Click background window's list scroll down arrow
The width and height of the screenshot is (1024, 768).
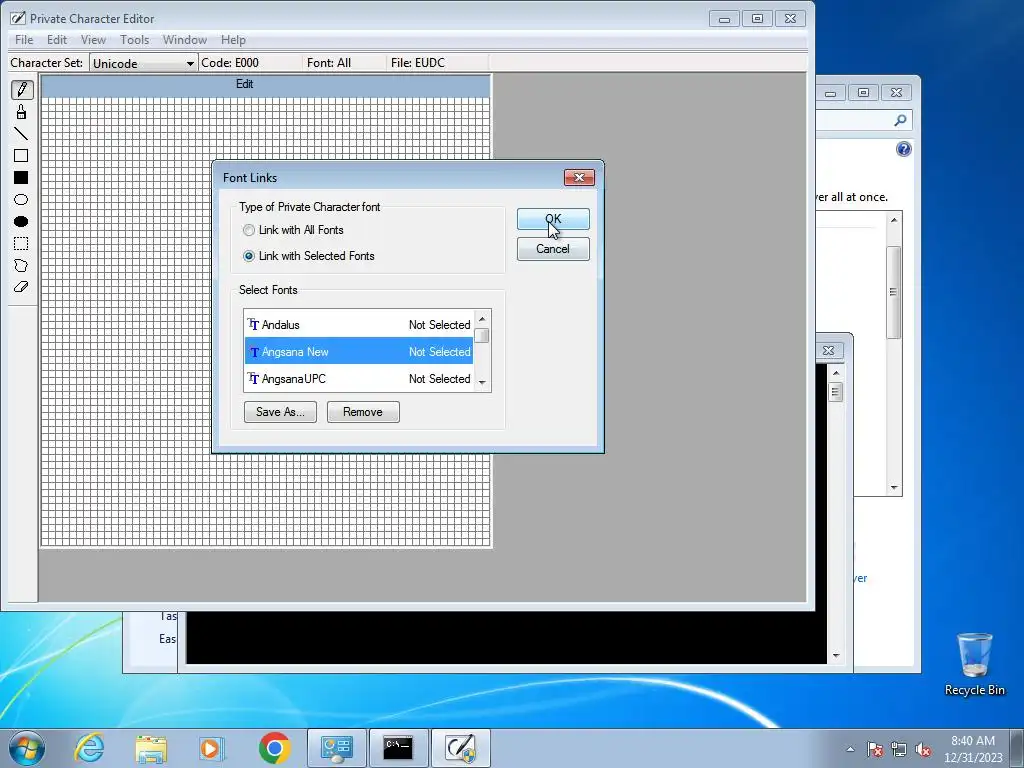tap(894, 488)
